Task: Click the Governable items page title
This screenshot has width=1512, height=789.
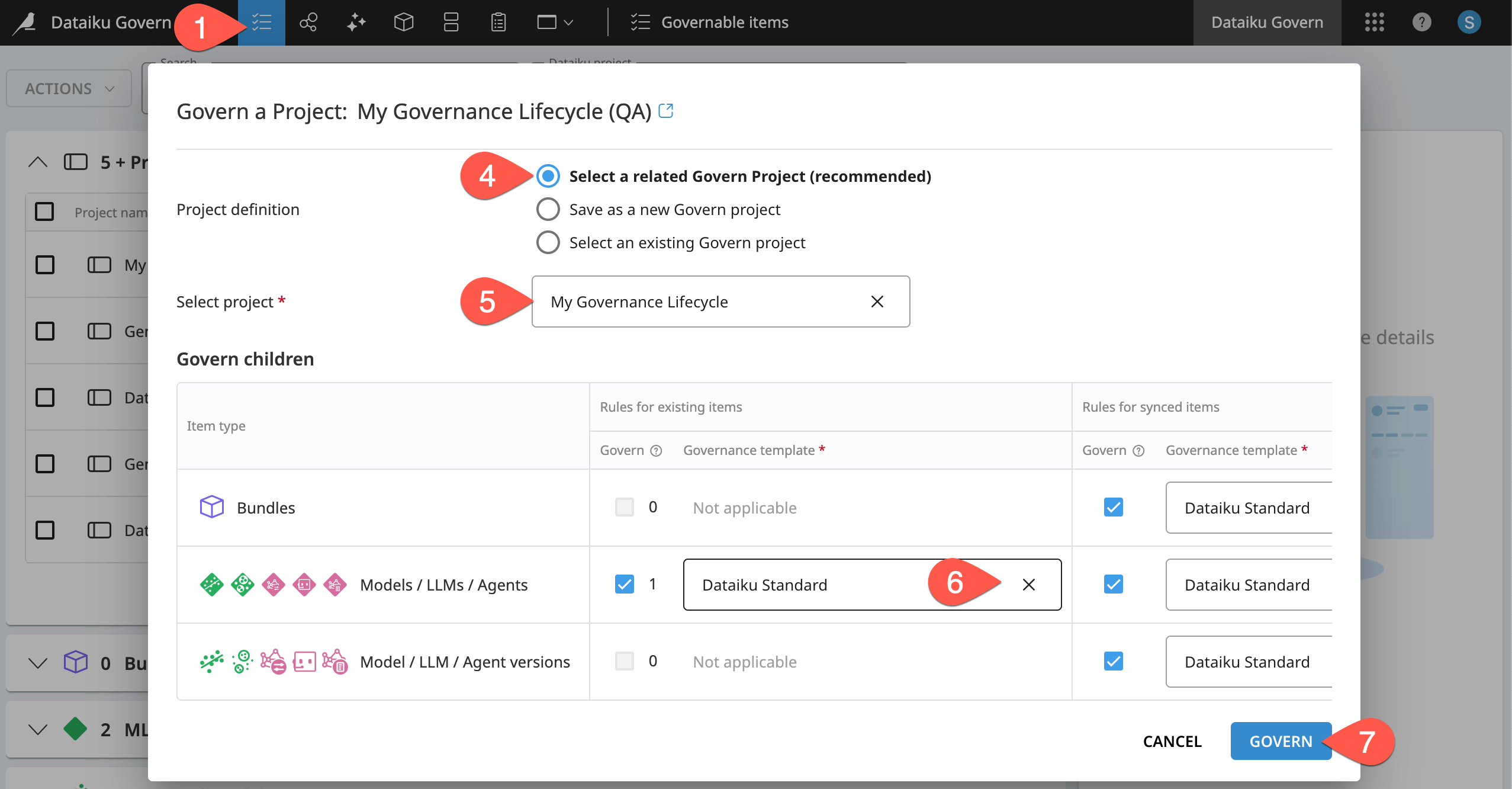Action: 724,23
